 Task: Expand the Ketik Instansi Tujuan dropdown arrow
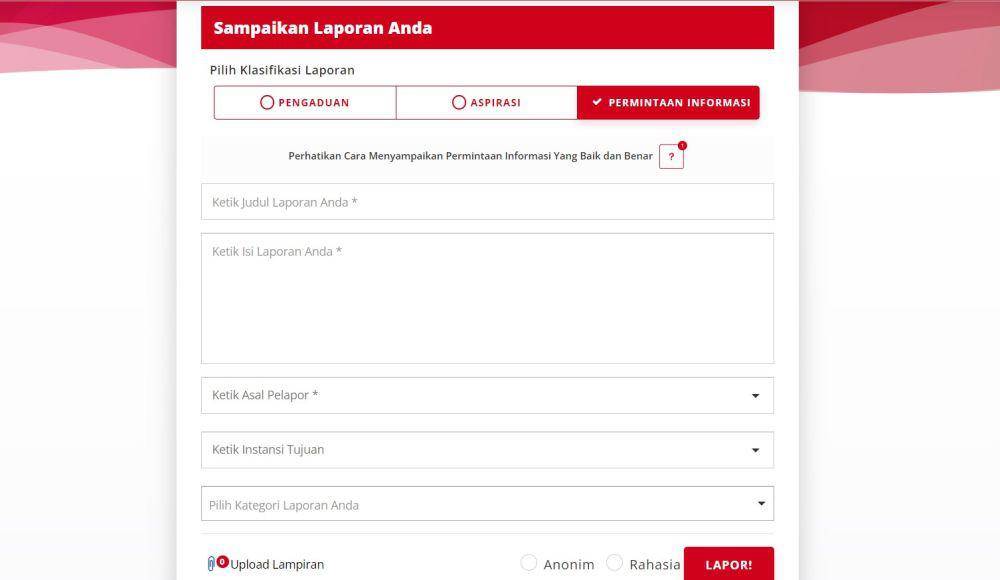(x=755, y=450)
